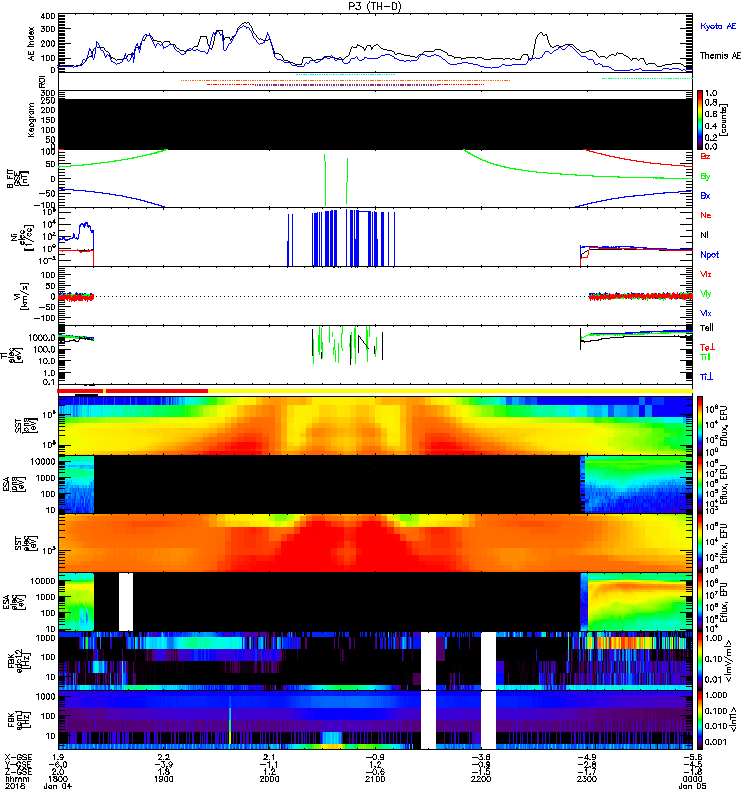Click the ESA electron Eflux color bar
This screenshot has height=800, width=750.
point(700,602)
